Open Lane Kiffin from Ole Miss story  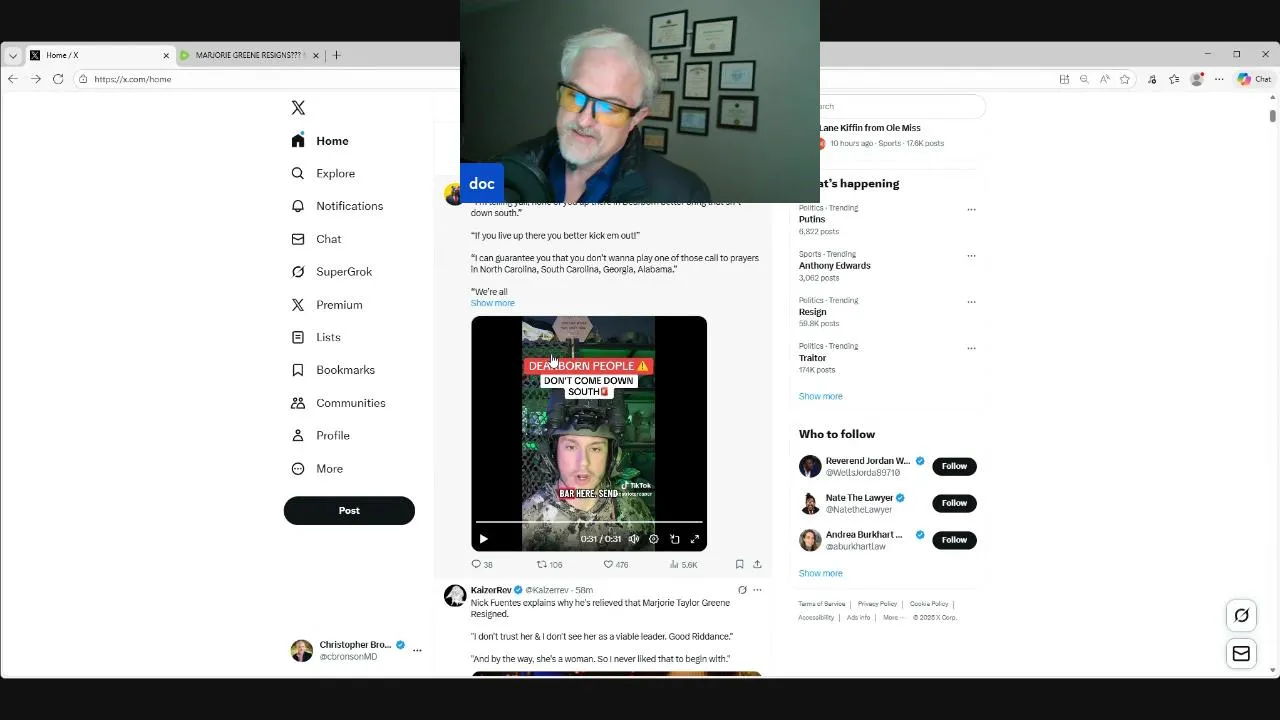coord(870,128)
